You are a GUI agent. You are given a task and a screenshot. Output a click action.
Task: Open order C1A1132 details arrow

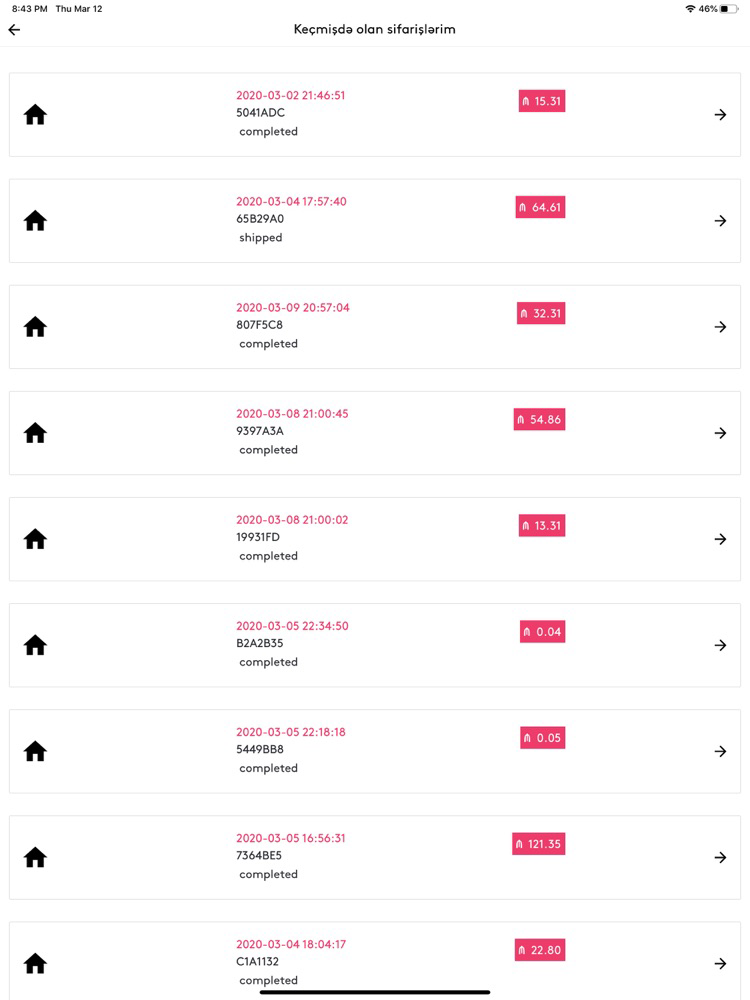click(x=720, y=963)
